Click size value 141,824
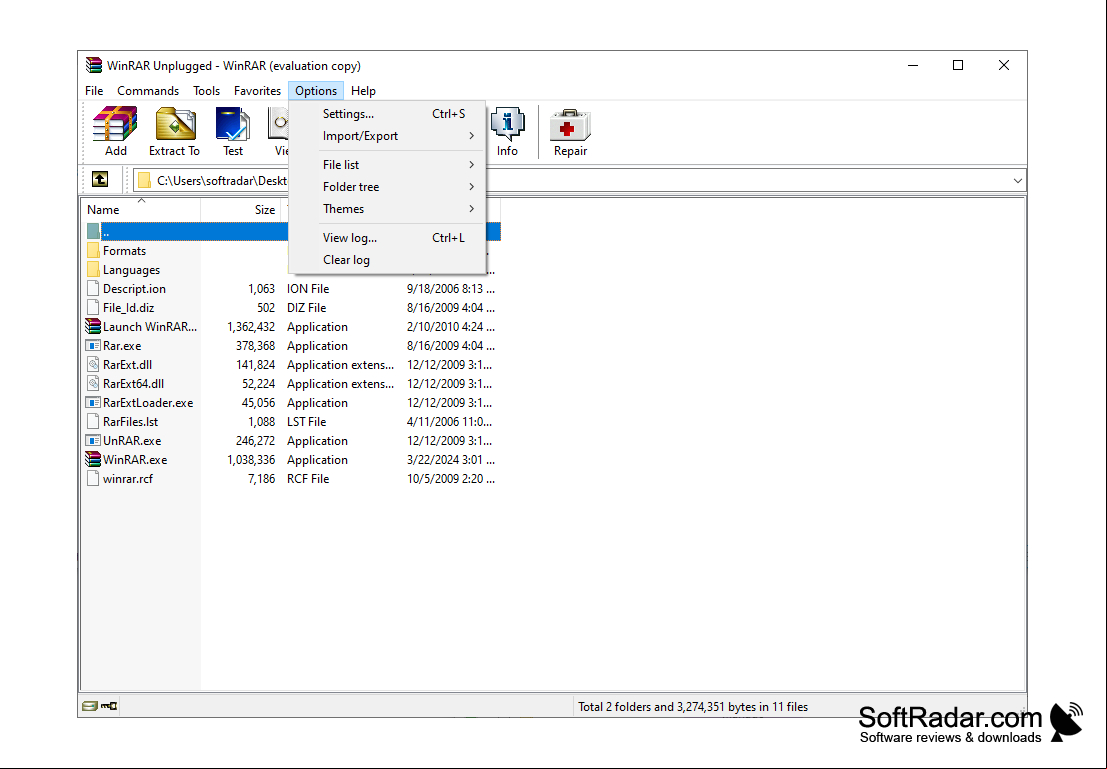This screenshot has height=769, width=1107. [x=256, y=365]
